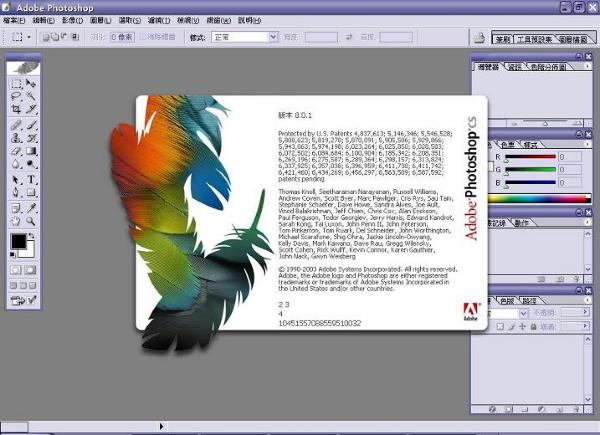Open the 填滿 fill flyout arrow
The image size is (600, 435).
pyautogui.click(x=585, y=326)
